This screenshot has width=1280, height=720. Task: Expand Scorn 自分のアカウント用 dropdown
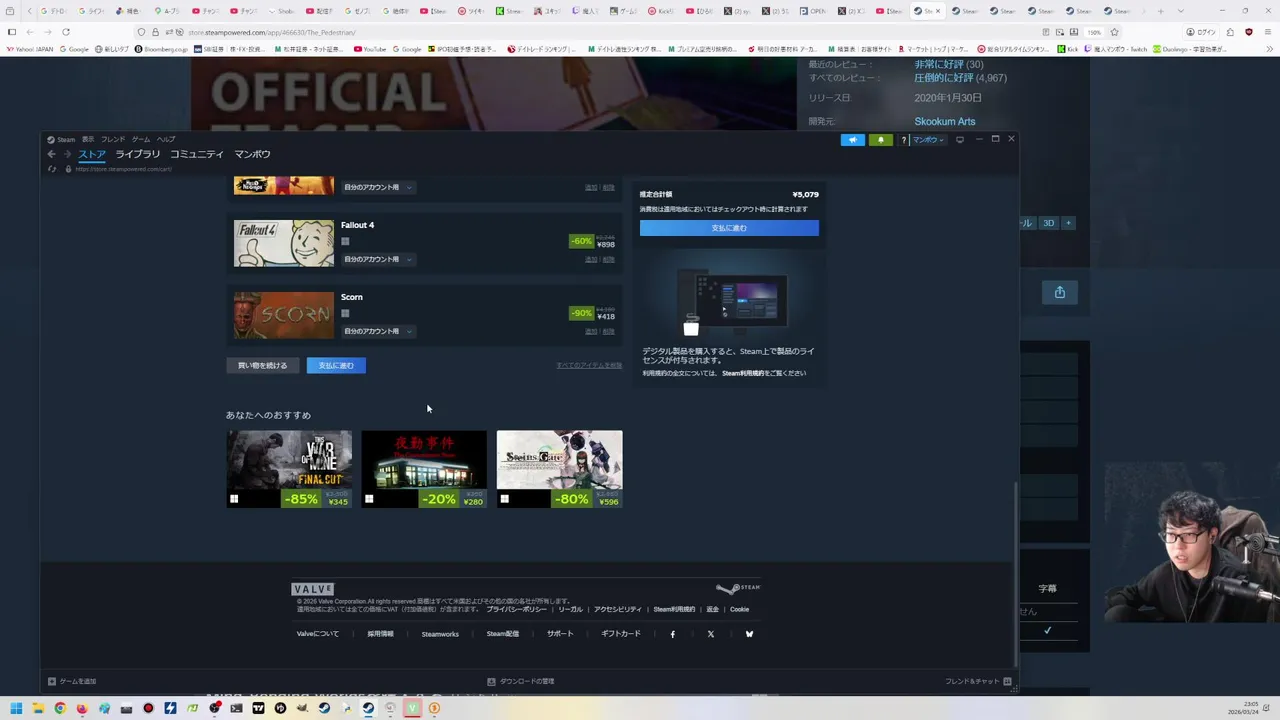pyautogui.click(x=378, y=332)
